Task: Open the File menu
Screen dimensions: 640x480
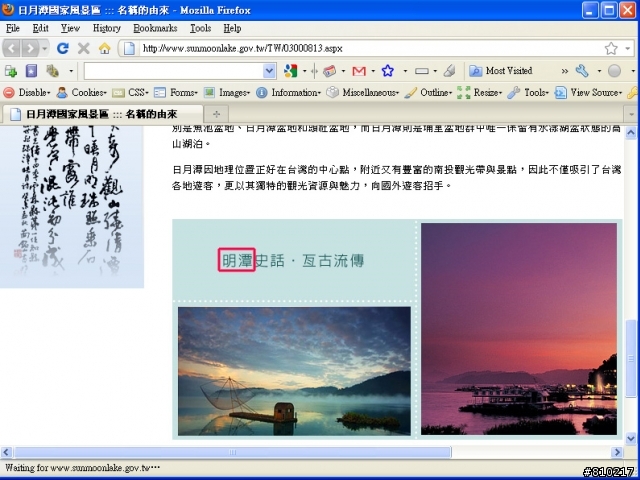Action: pyautogui.click(x=13, y=28)
